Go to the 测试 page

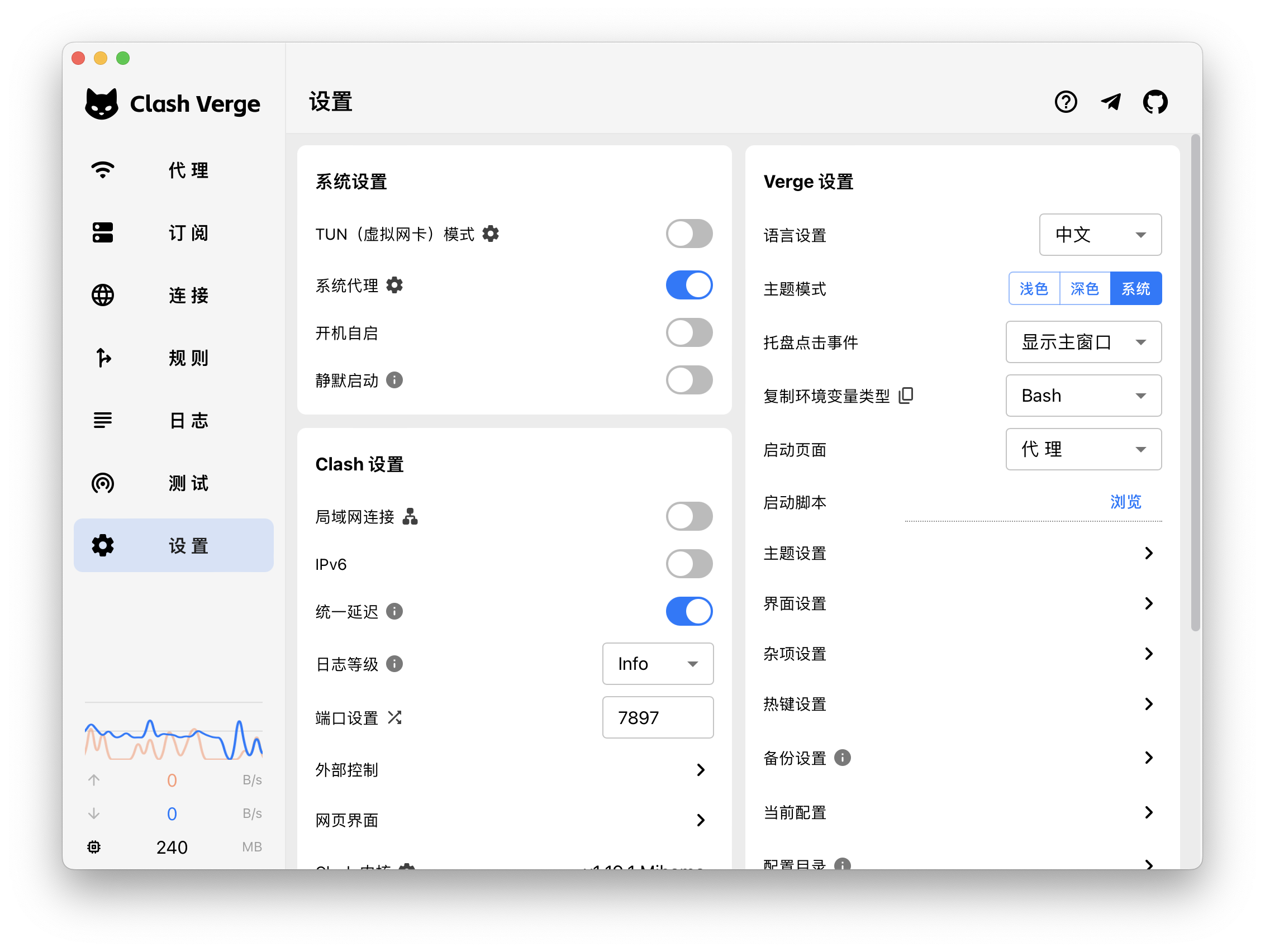click(174, 483)
